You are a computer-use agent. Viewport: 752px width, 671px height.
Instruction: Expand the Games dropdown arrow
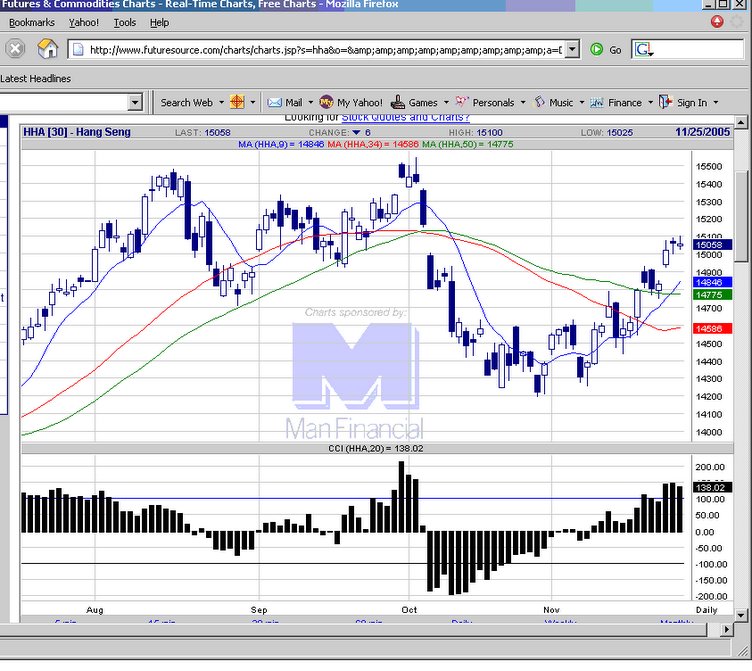(446, 102)
